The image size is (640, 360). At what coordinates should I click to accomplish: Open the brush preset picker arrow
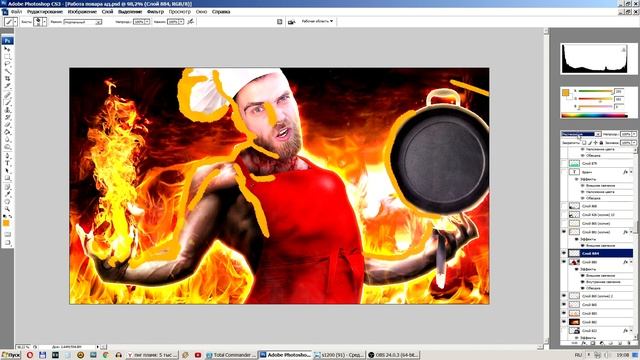coord(44,22)
